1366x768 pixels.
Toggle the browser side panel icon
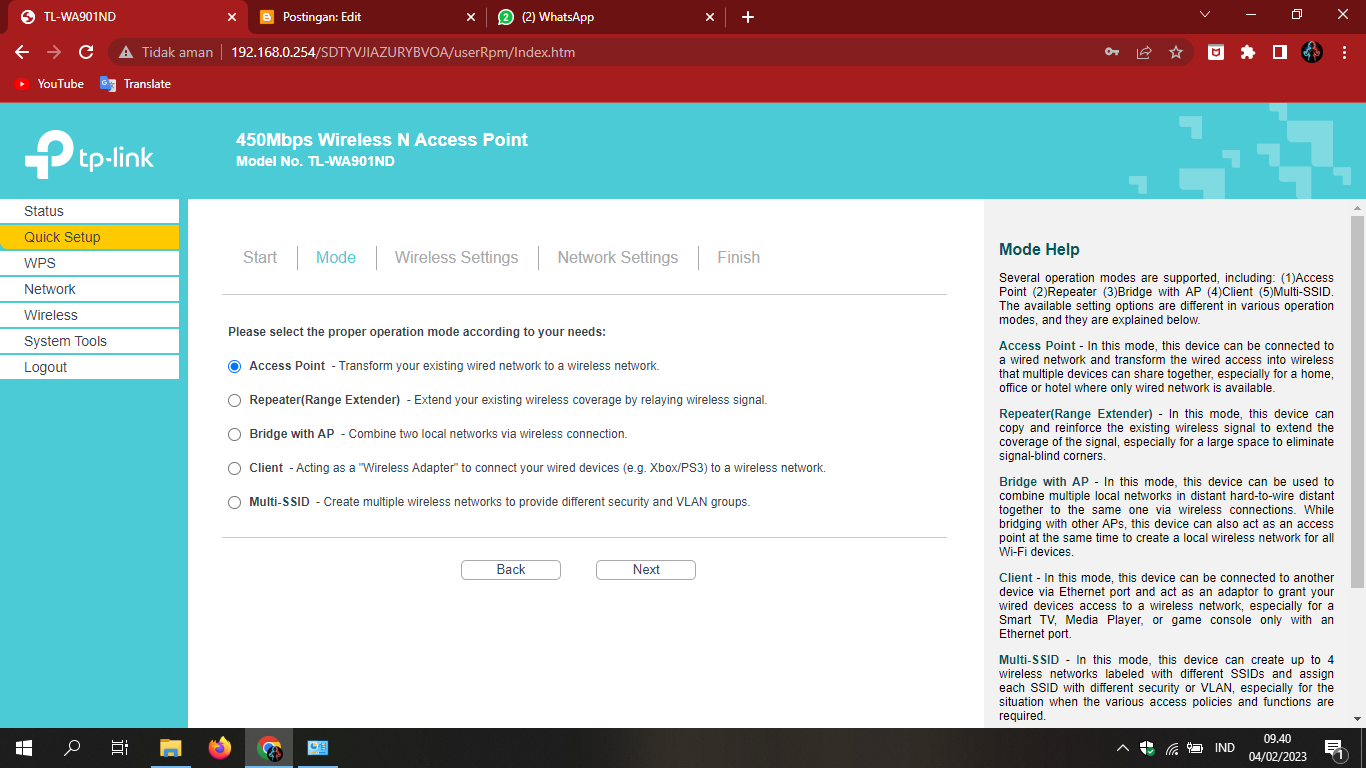(x=1279, y=52)
